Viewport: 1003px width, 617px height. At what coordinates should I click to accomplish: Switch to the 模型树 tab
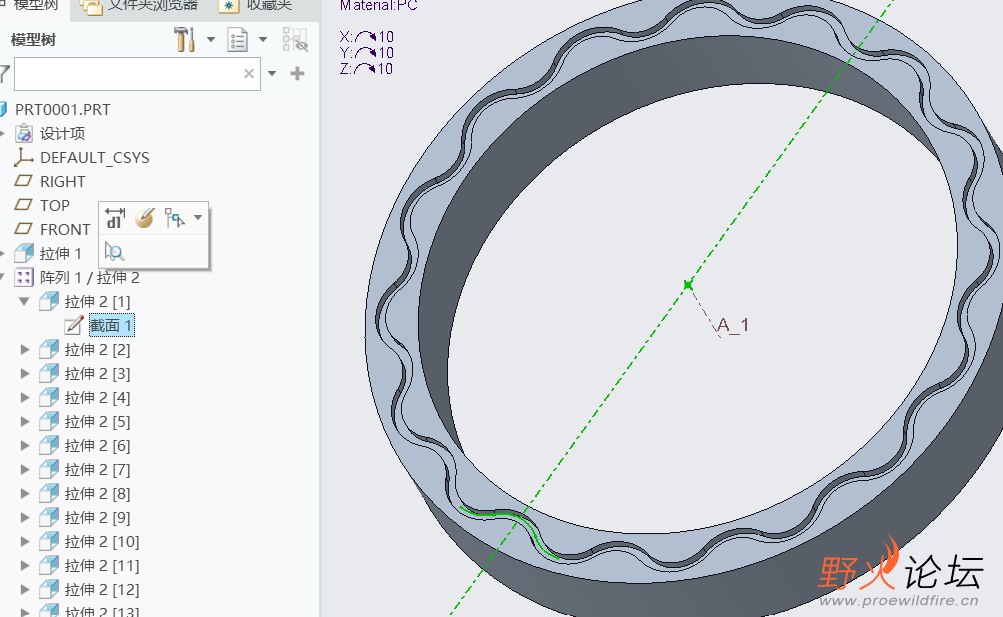coord(35,6)
